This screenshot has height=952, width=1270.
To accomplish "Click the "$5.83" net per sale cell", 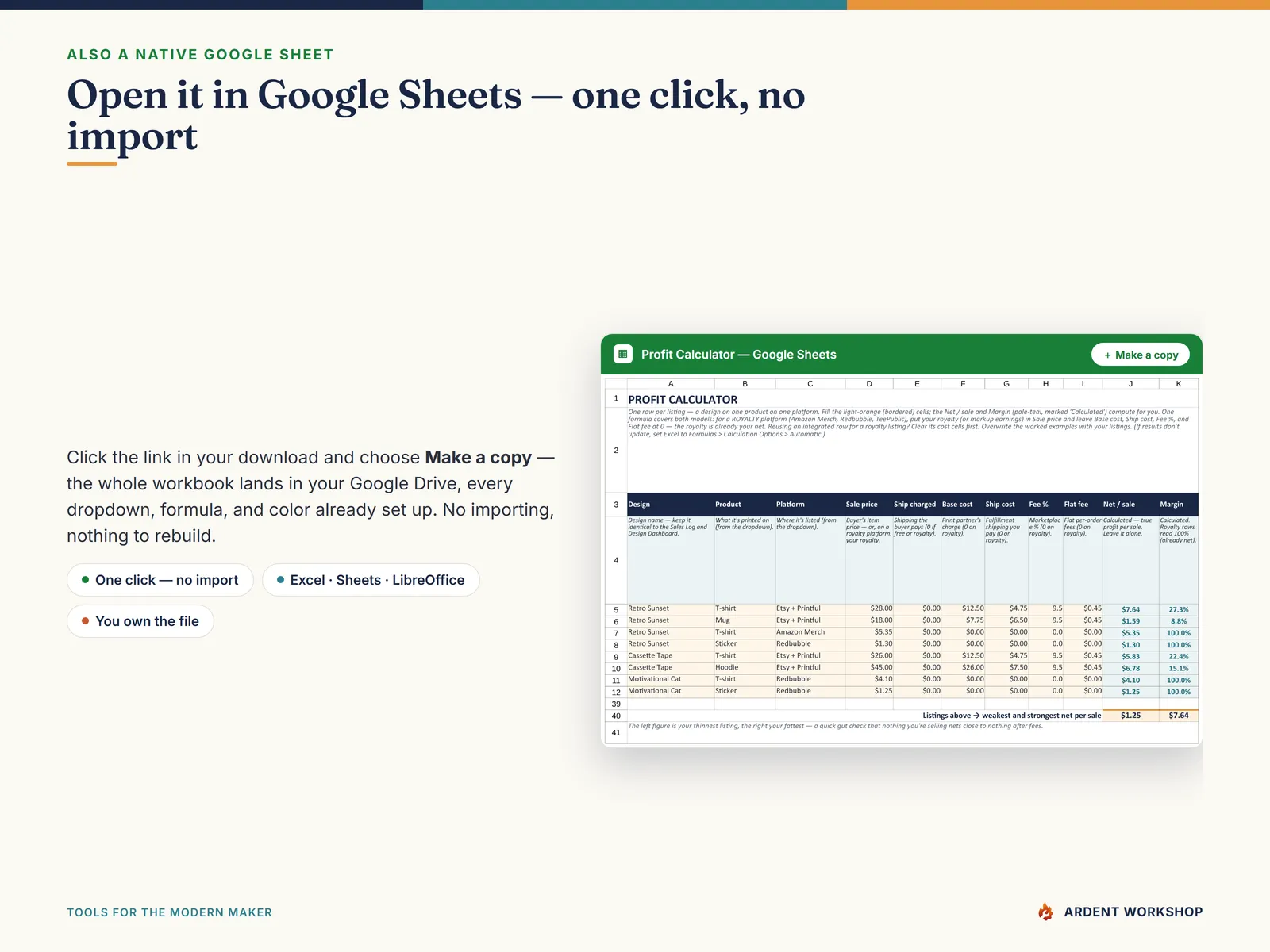I will click(x=1130, y=657).
